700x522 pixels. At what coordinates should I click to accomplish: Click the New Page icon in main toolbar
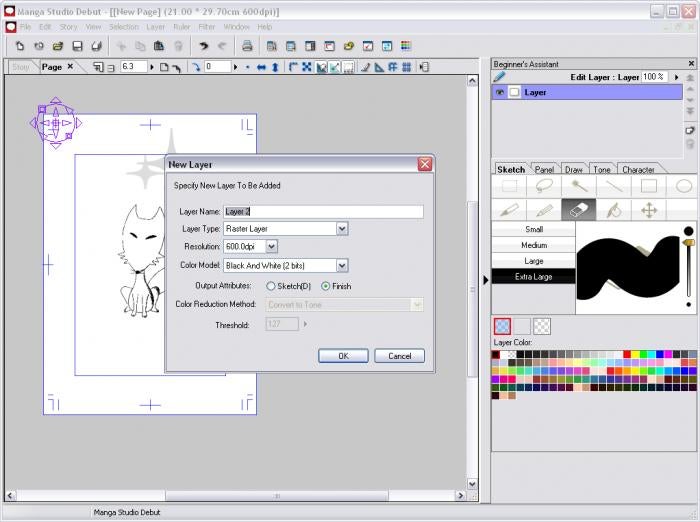[x=19, y=46]
